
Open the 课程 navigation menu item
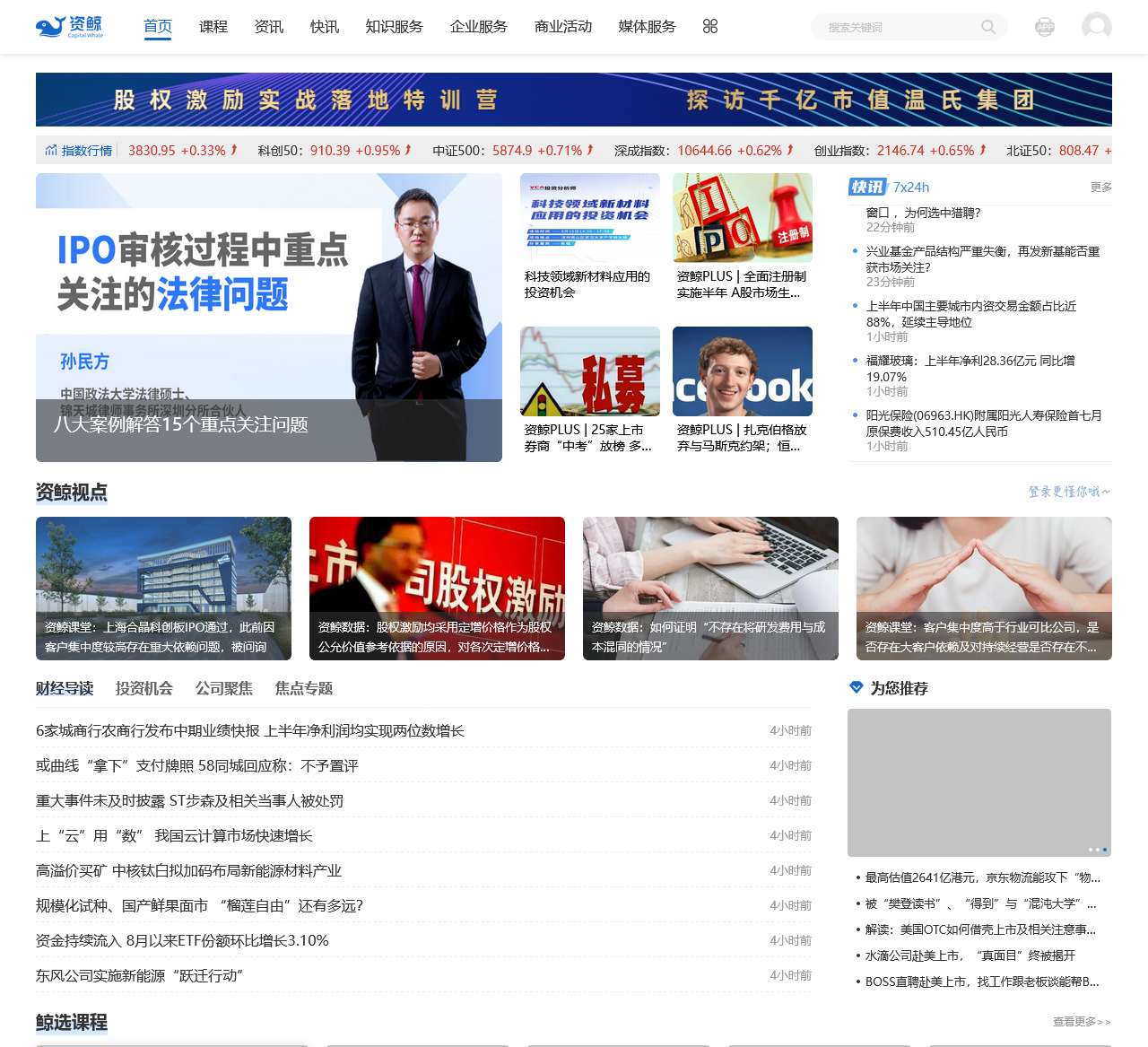click(x=213, y=27)
